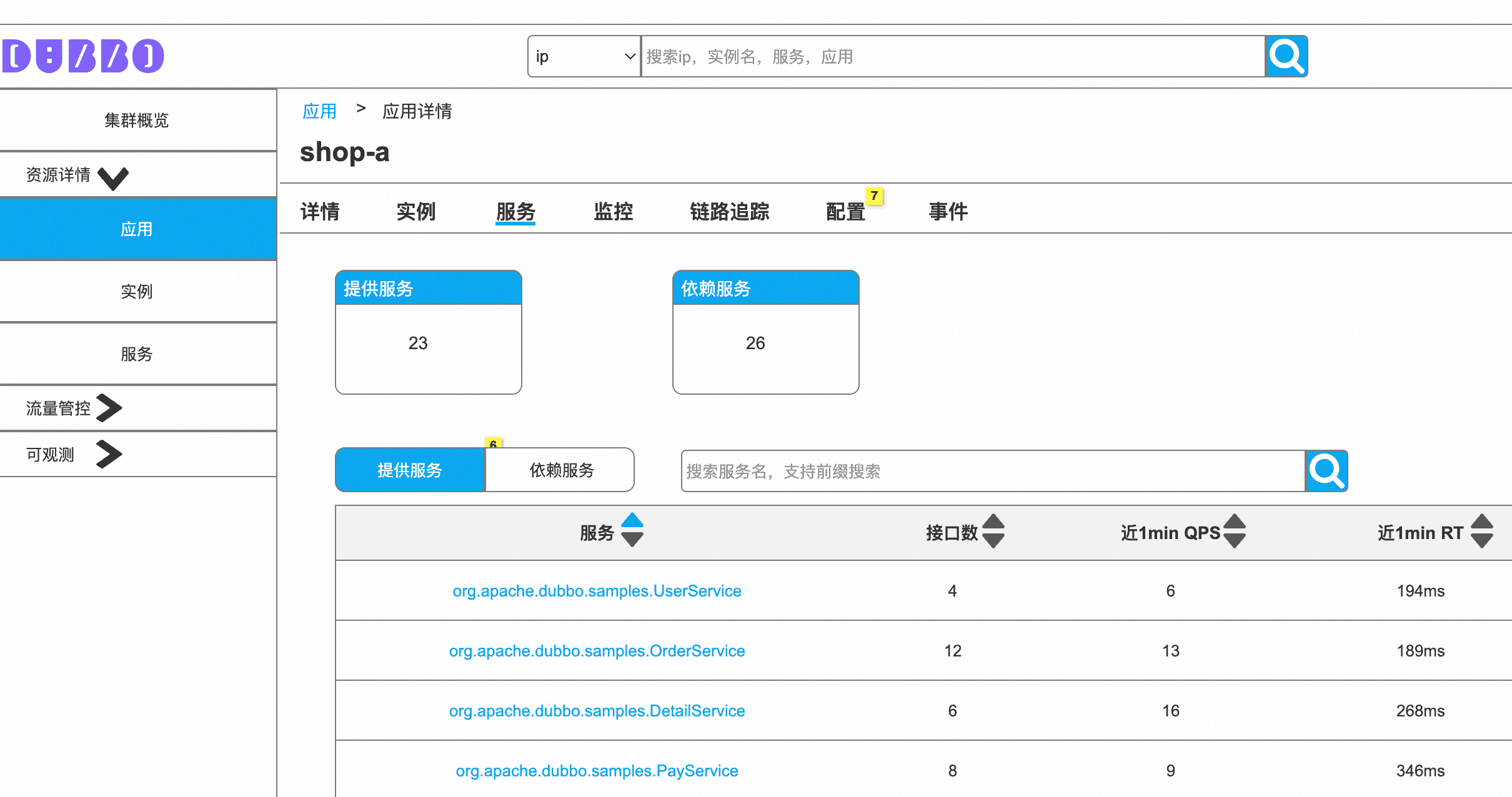
Task: Switch to the 依赖服务 toggle button
Action: 561,470
